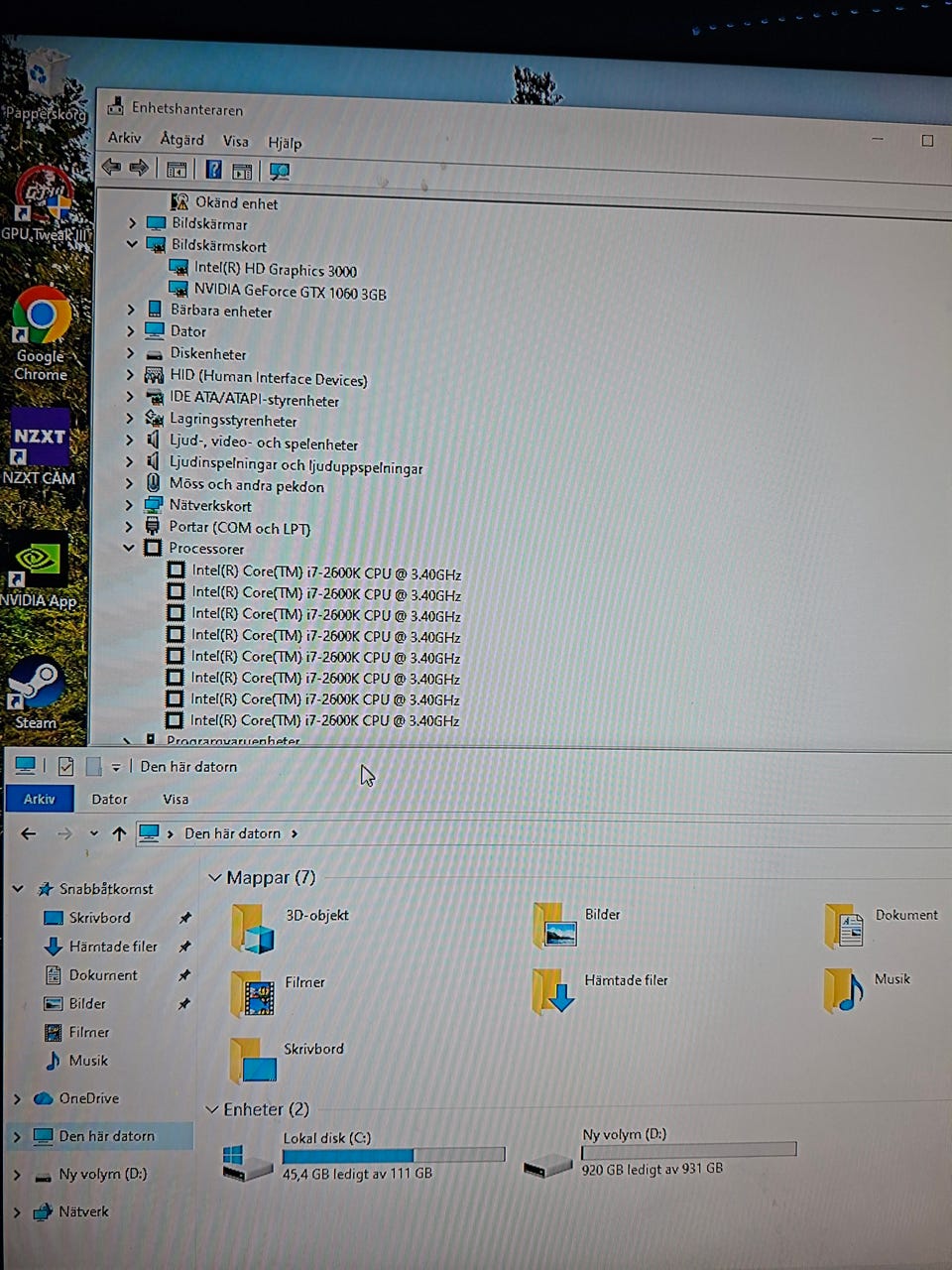Open the 3D-objekt folder

point(290,927)
